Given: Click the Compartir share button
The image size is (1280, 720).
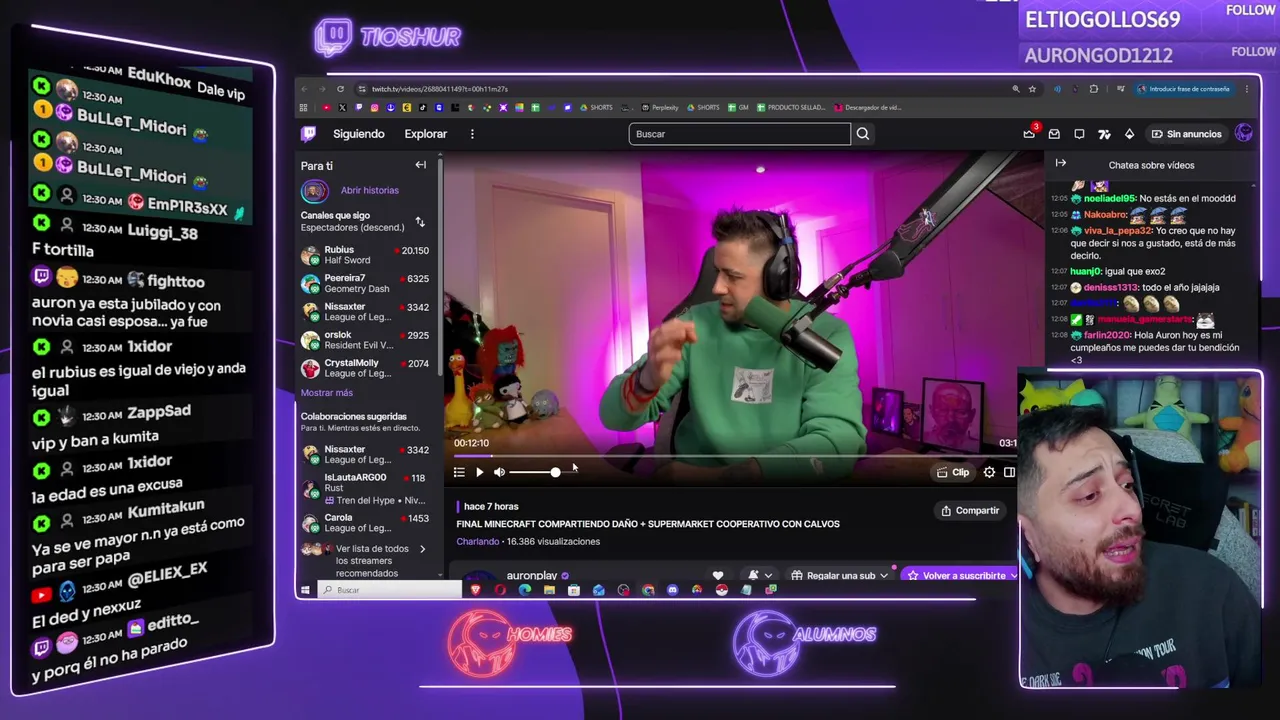Looking at the screenshot, I should coord(970,511).
